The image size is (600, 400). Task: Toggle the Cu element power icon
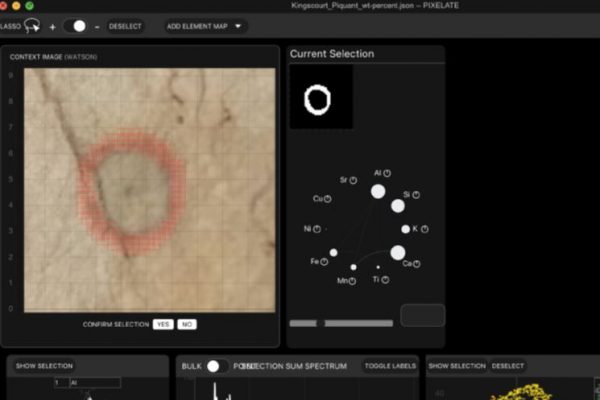point(326,199)
